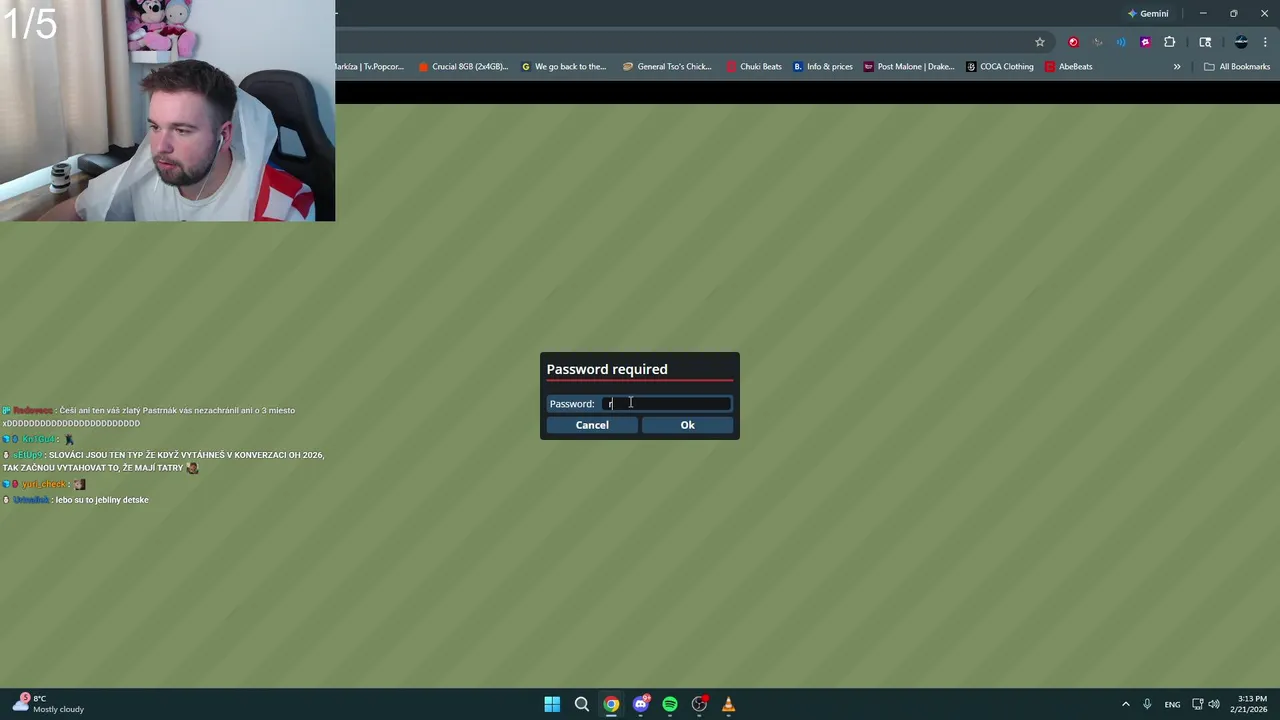Open the weather widget showing 8°C
1280x720 pixels.
(48, 704)
